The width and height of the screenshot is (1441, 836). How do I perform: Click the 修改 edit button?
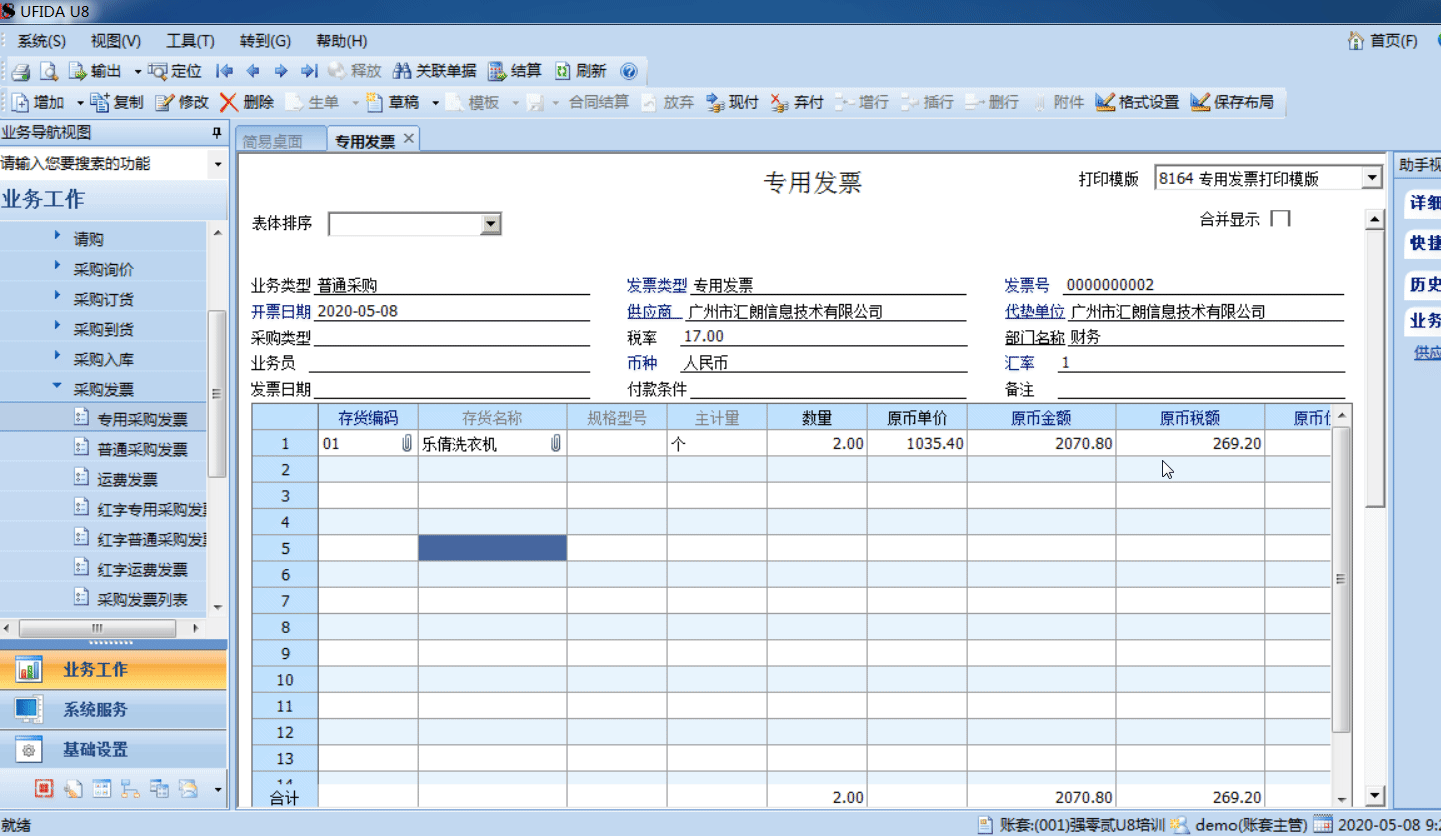(x=182, y=102)
